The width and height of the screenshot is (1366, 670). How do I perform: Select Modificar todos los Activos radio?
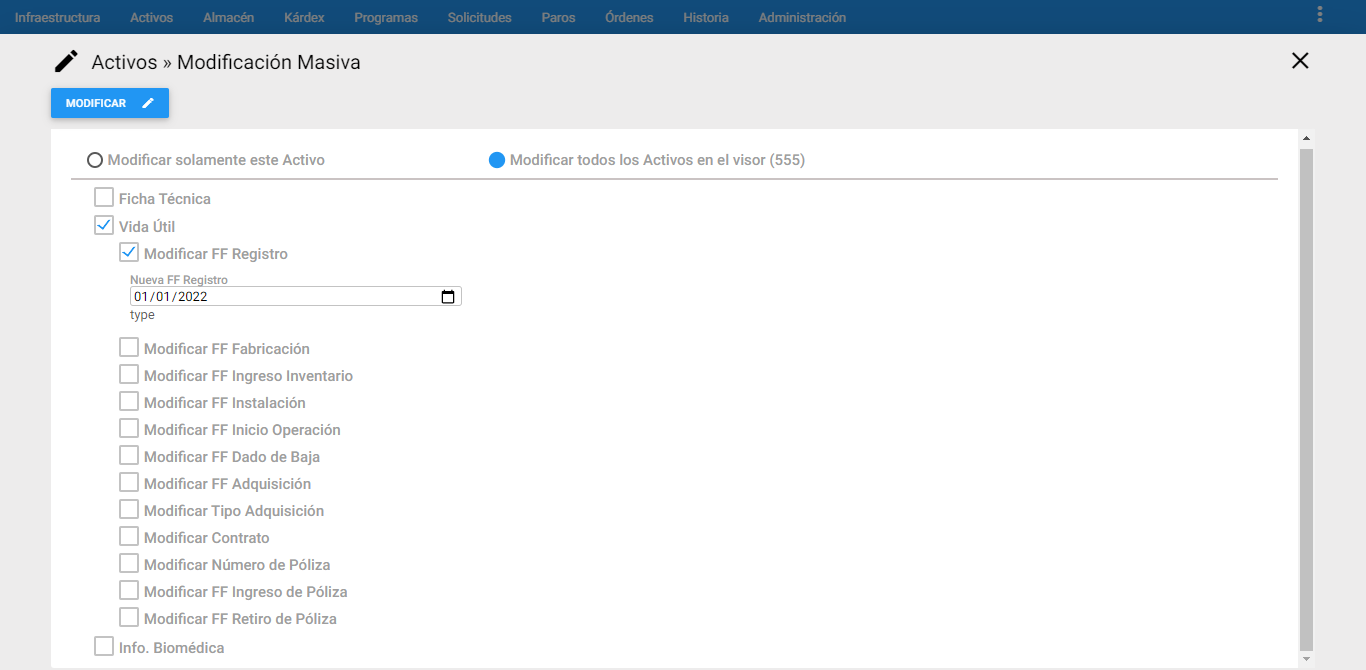coord(497,160)
